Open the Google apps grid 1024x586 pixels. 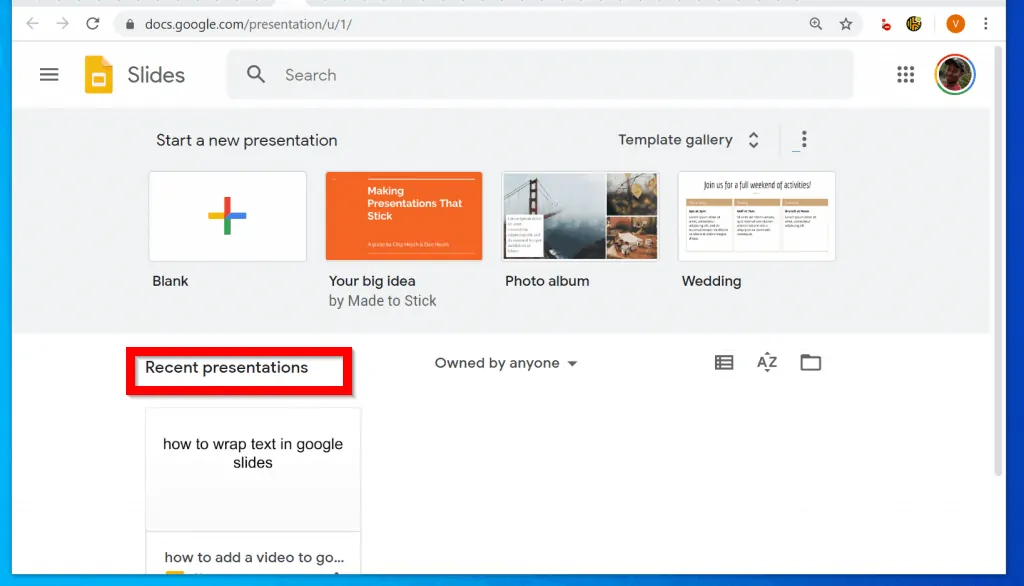pyautogui.click(x=905, y=74)
